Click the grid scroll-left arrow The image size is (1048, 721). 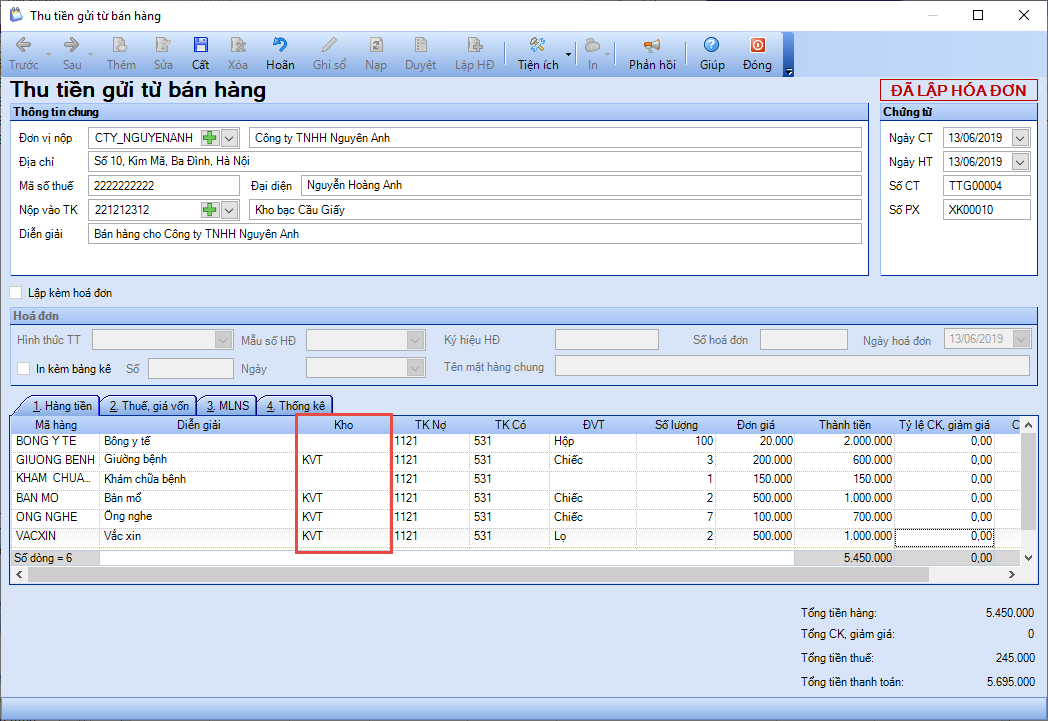pos(19,575)
